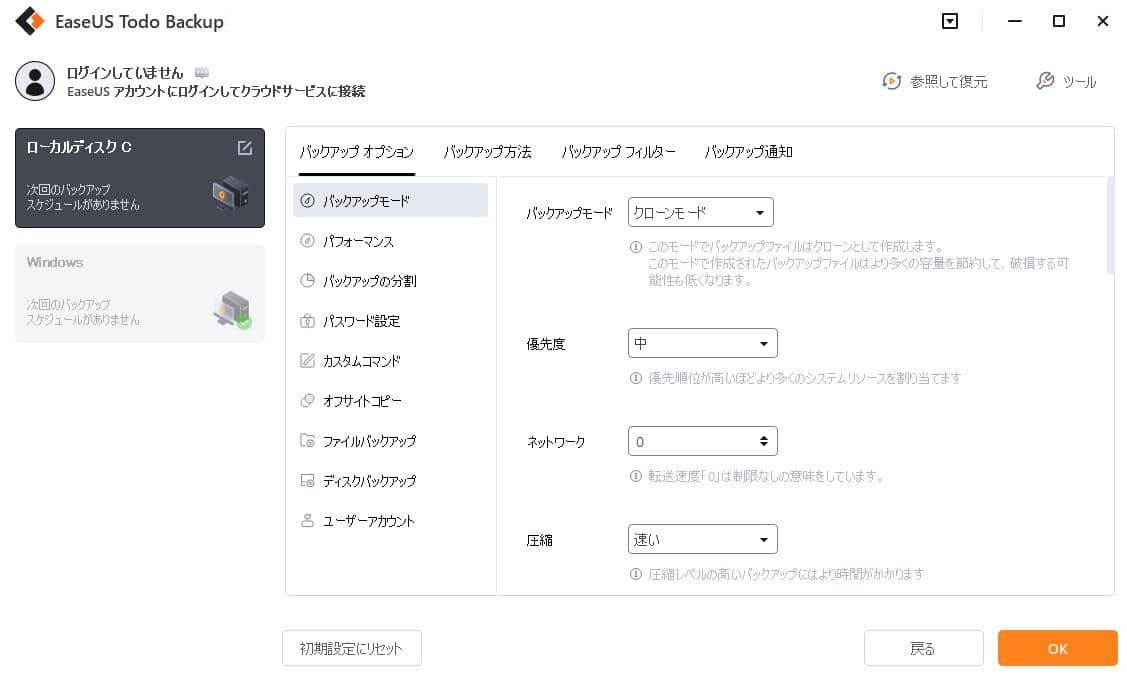Increase the ネットワーク value with the stepper arrow
This screenshot has height=691, width=1127.
(x=764, y=436)
